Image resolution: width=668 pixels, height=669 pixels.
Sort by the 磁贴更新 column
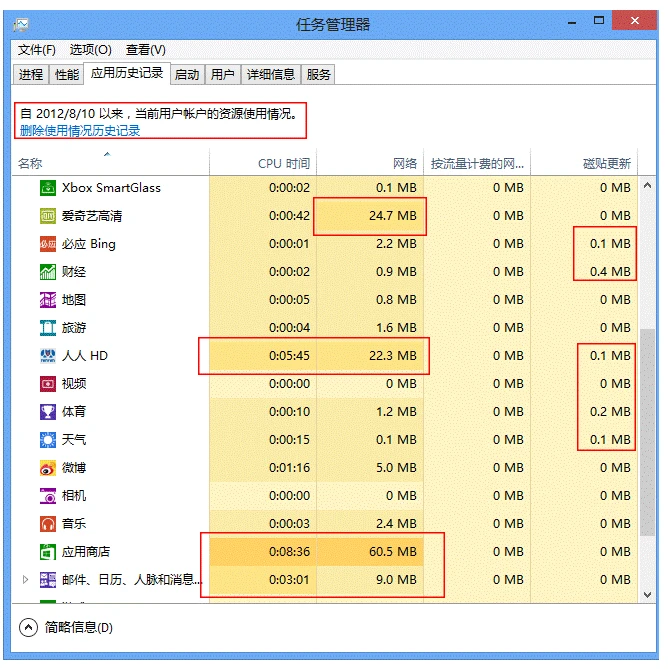584,163
